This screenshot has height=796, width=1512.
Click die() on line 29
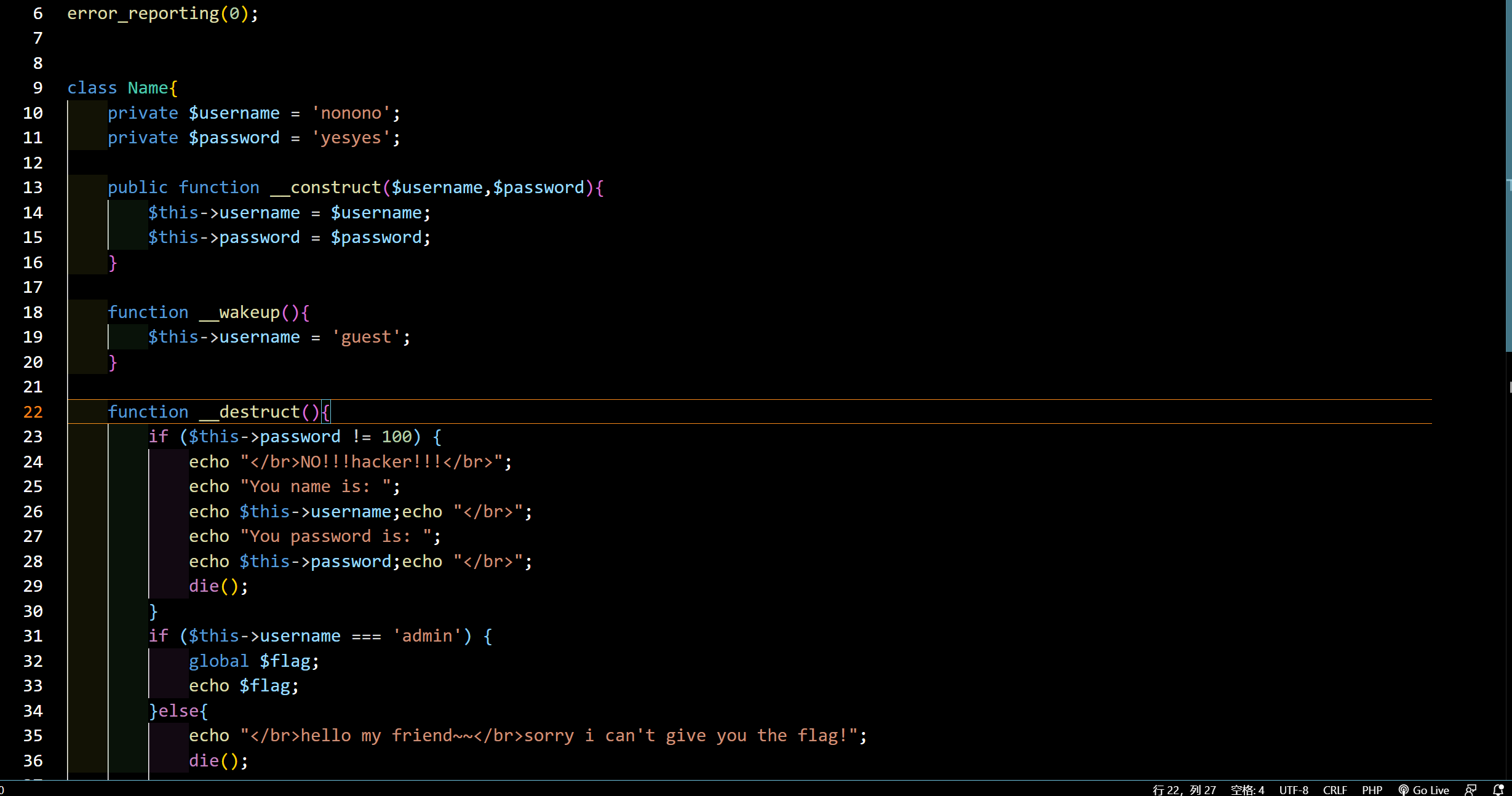[x=218, y=586]
